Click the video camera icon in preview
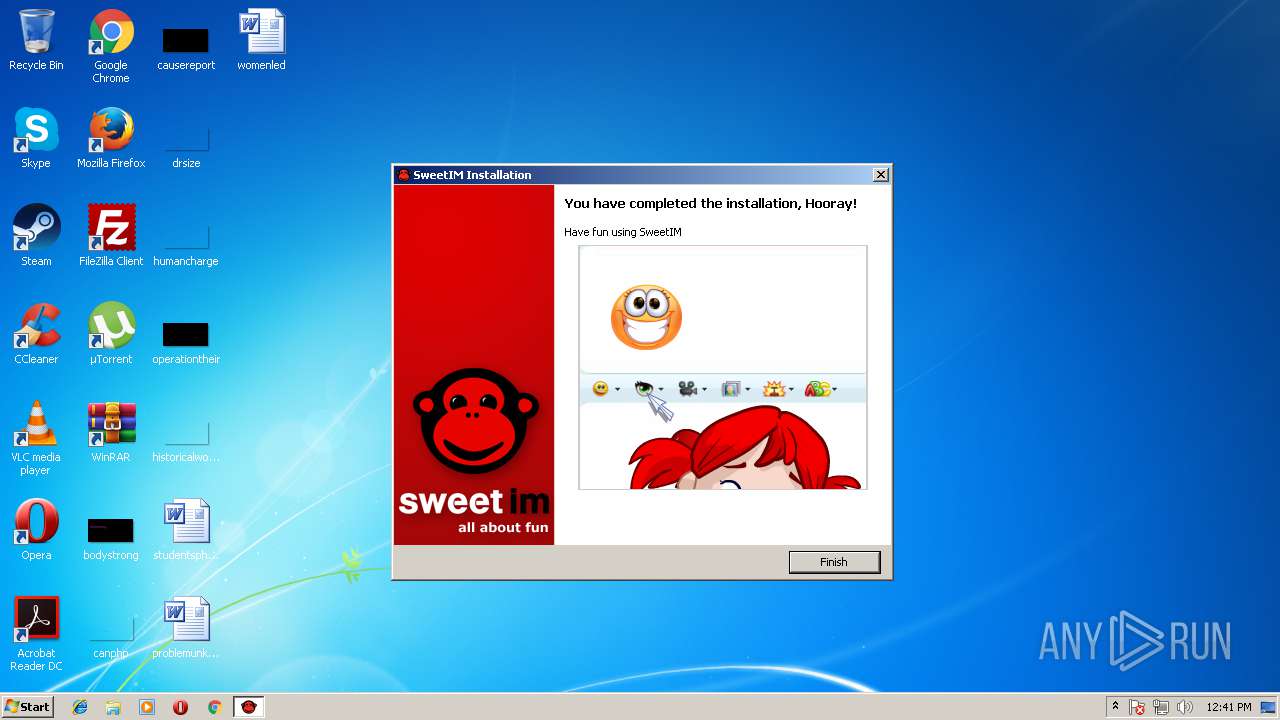Viewport: 1280px width, 720px height. pos(687,388)
